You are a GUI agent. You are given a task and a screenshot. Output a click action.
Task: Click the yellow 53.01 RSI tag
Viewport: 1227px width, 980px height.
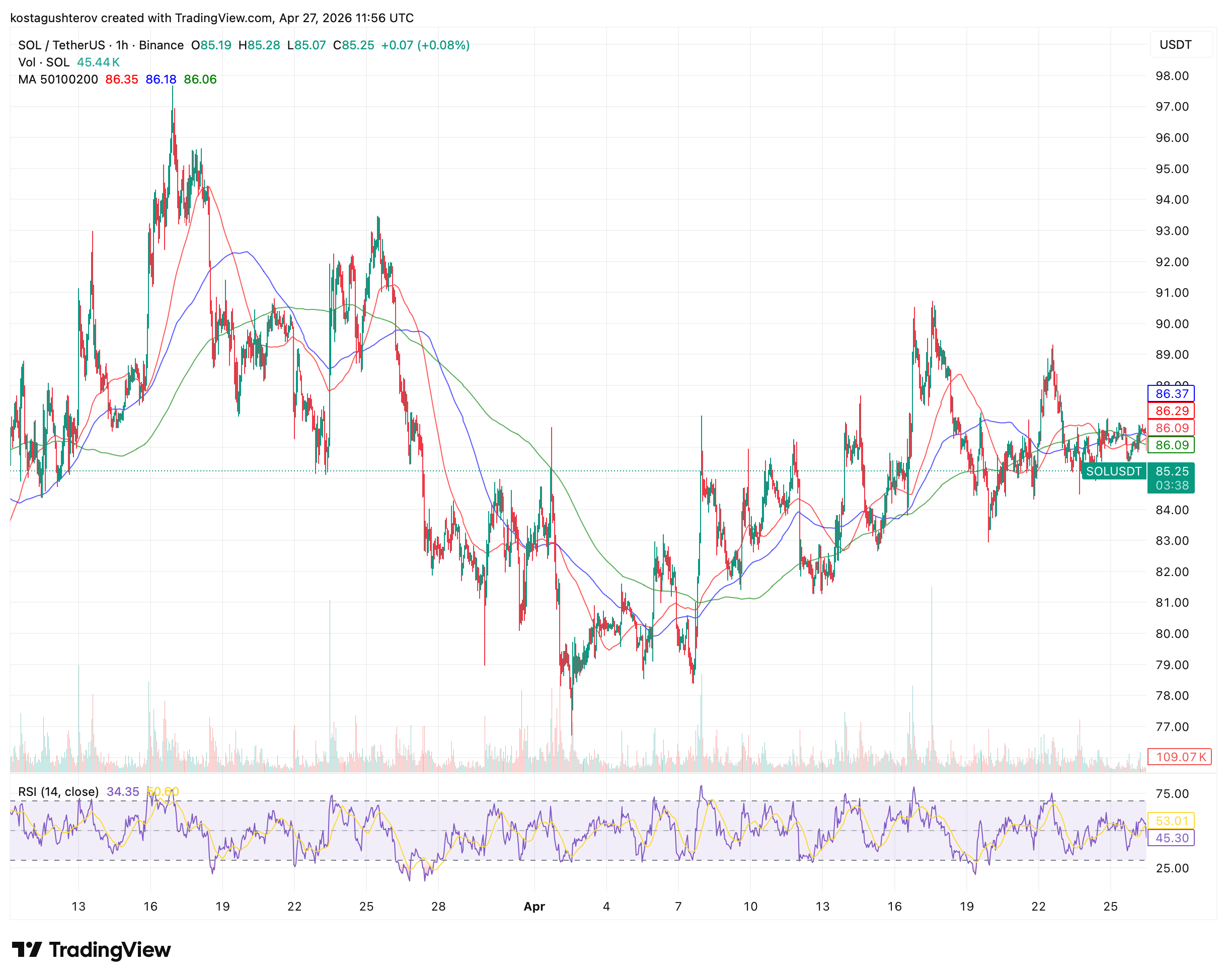tap(1171, 821)
